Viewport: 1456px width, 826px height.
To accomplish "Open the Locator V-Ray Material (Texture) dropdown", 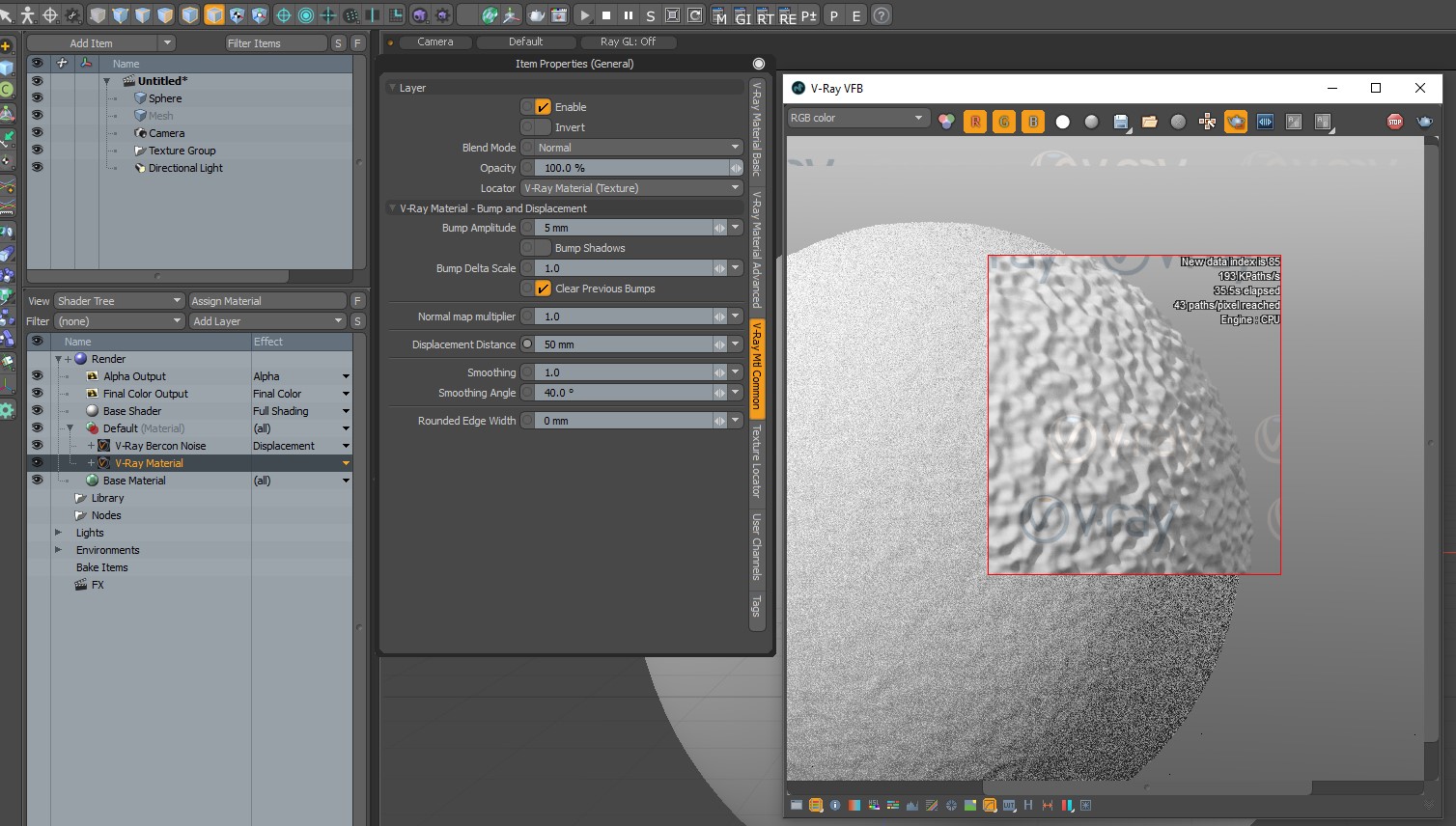I will click(631, 188).
